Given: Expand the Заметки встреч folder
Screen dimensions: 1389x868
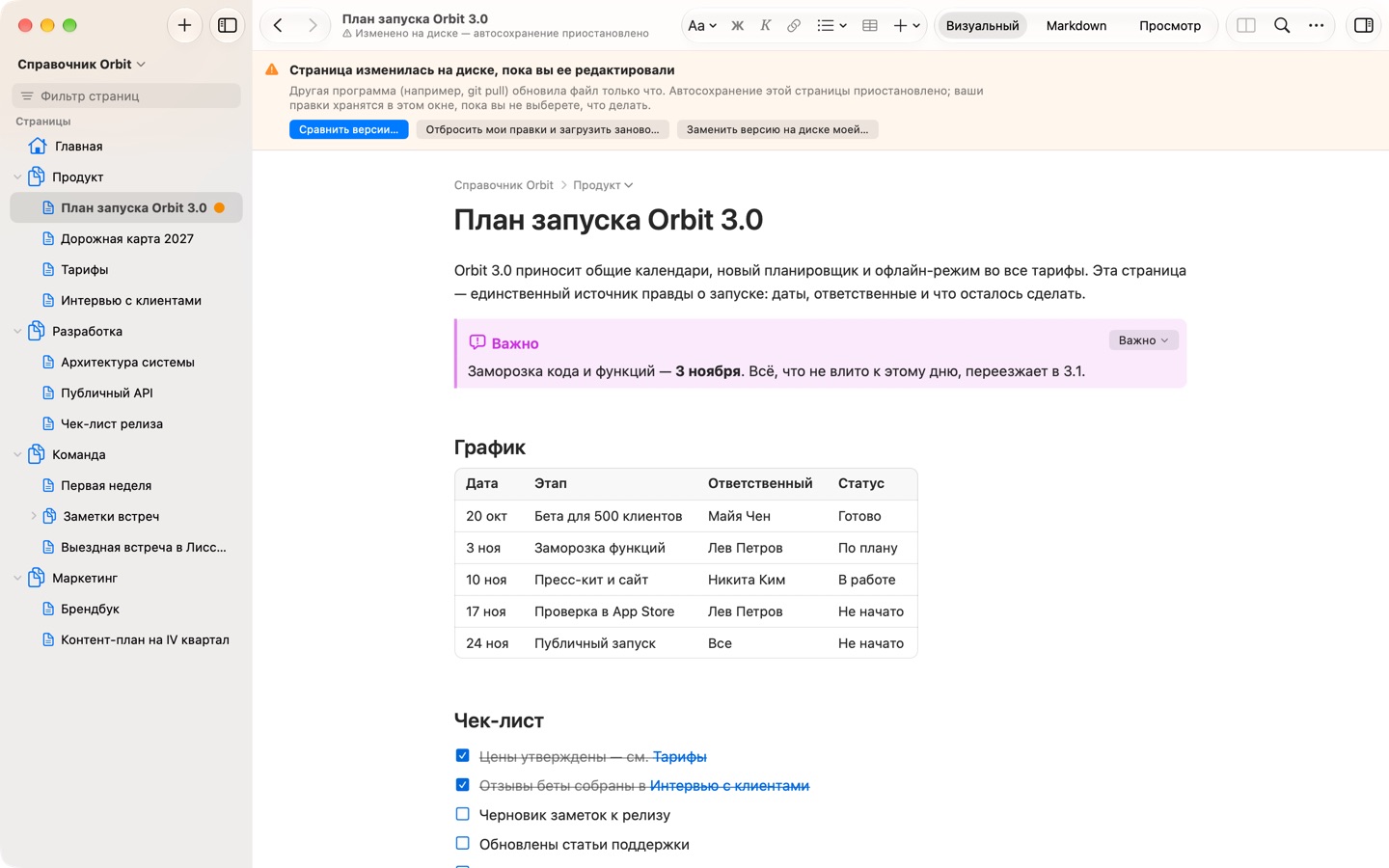Looking at the screenshot, I should [x=34, y=516].
